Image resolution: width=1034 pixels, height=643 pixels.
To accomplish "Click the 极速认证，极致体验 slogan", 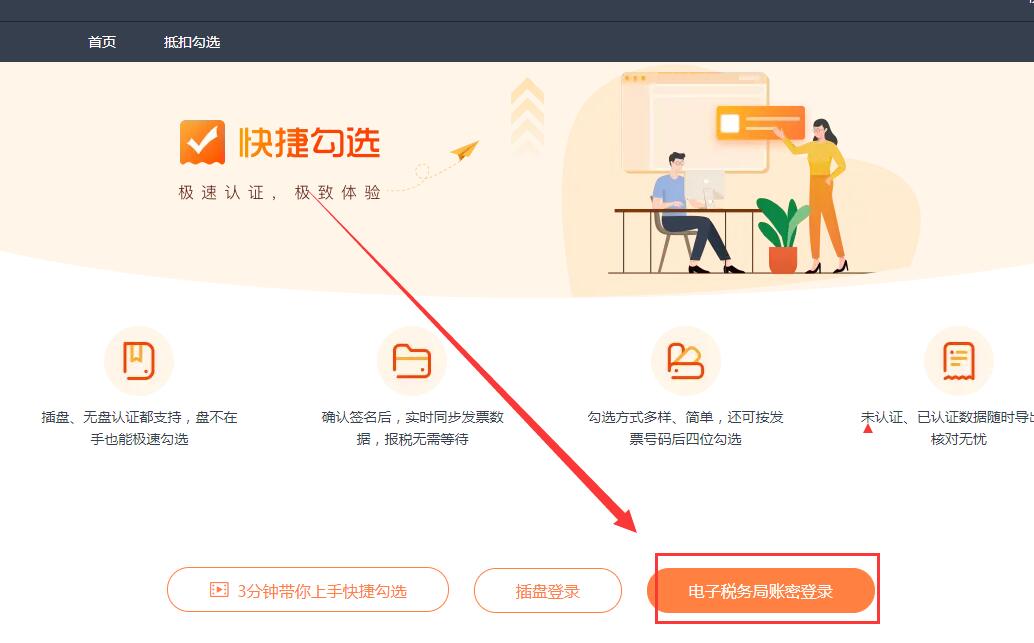I will click(x=280, y=193).
